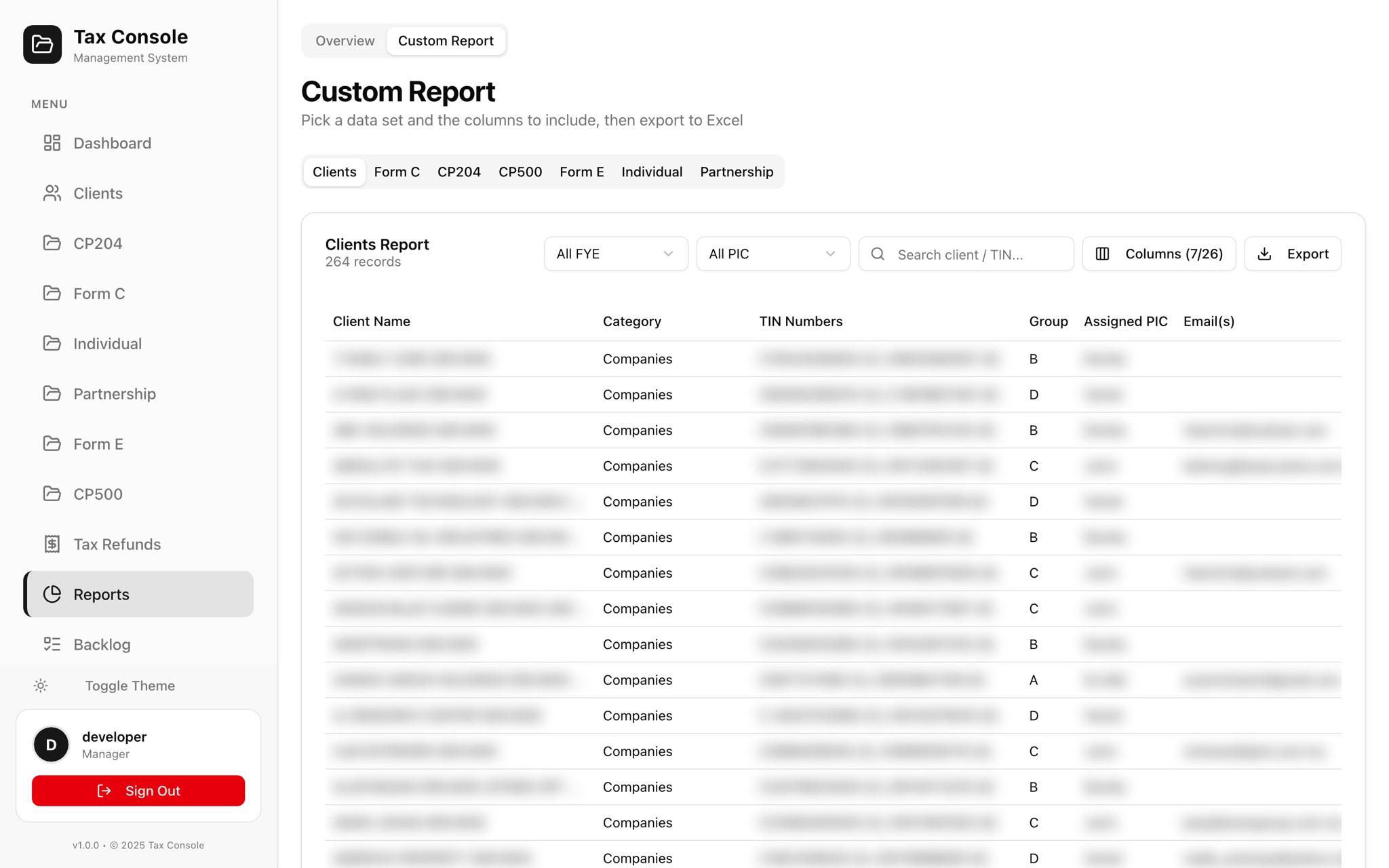This screenshot has height=868, width=1389.
Task: Click the search magnifier icon
Action: [x=878, y=254]
